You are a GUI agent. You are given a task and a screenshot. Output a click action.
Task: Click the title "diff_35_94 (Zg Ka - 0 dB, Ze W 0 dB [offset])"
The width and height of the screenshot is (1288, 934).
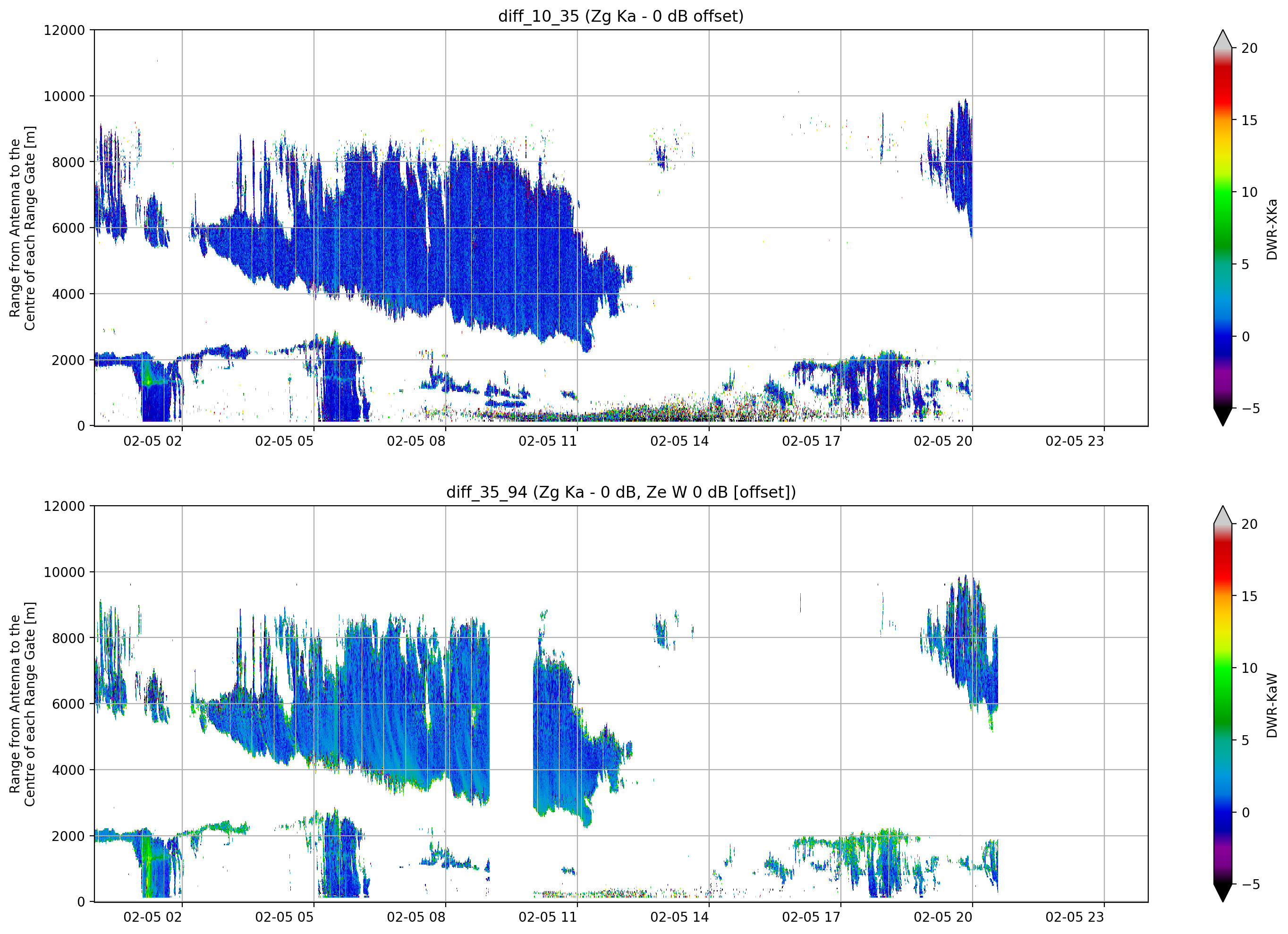[x=621, y=492]
